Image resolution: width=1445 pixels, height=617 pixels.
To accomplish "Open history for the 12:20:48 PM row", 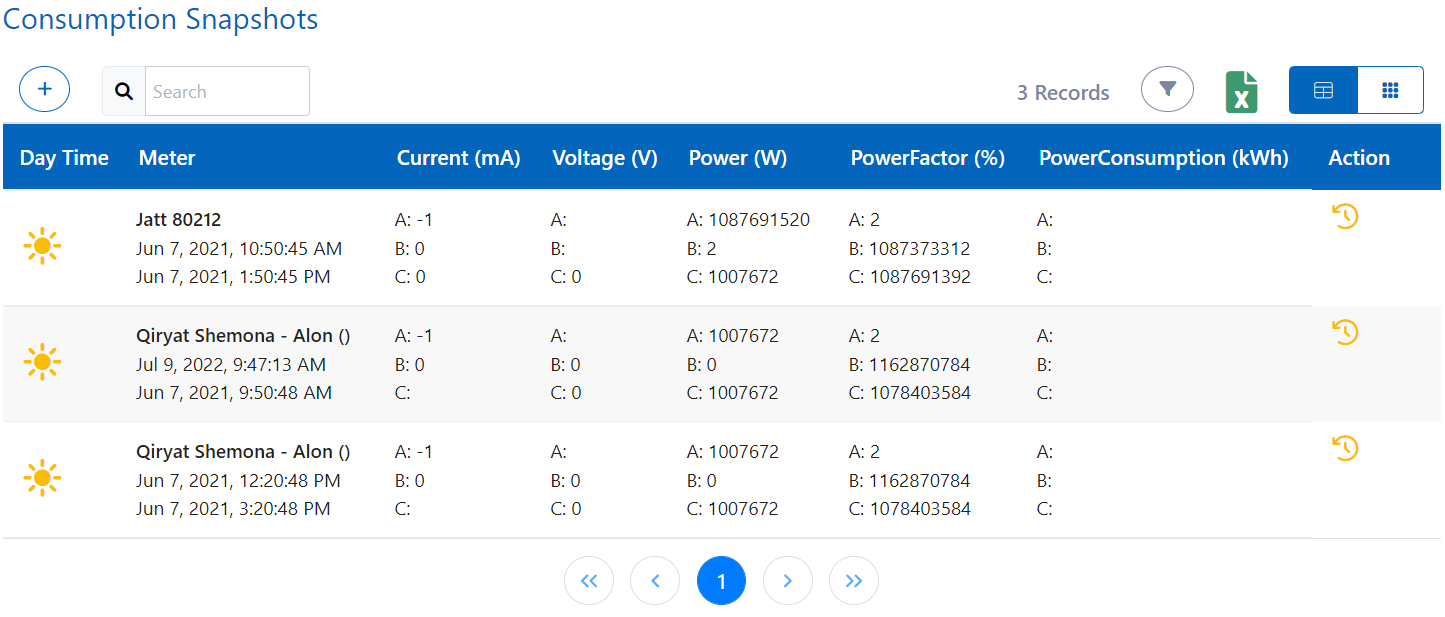I will coord(1345,448).
